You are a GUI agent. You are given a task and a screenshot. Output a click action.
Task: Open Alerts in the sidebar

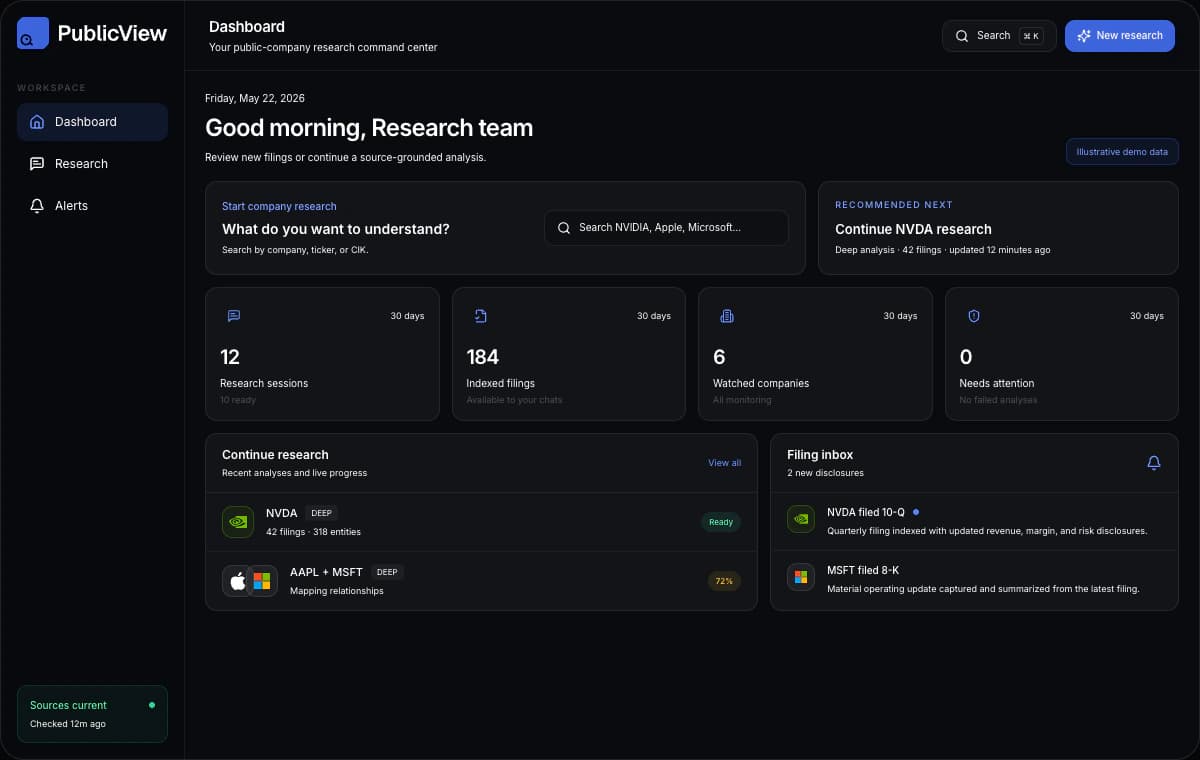[x=92, y=206]
